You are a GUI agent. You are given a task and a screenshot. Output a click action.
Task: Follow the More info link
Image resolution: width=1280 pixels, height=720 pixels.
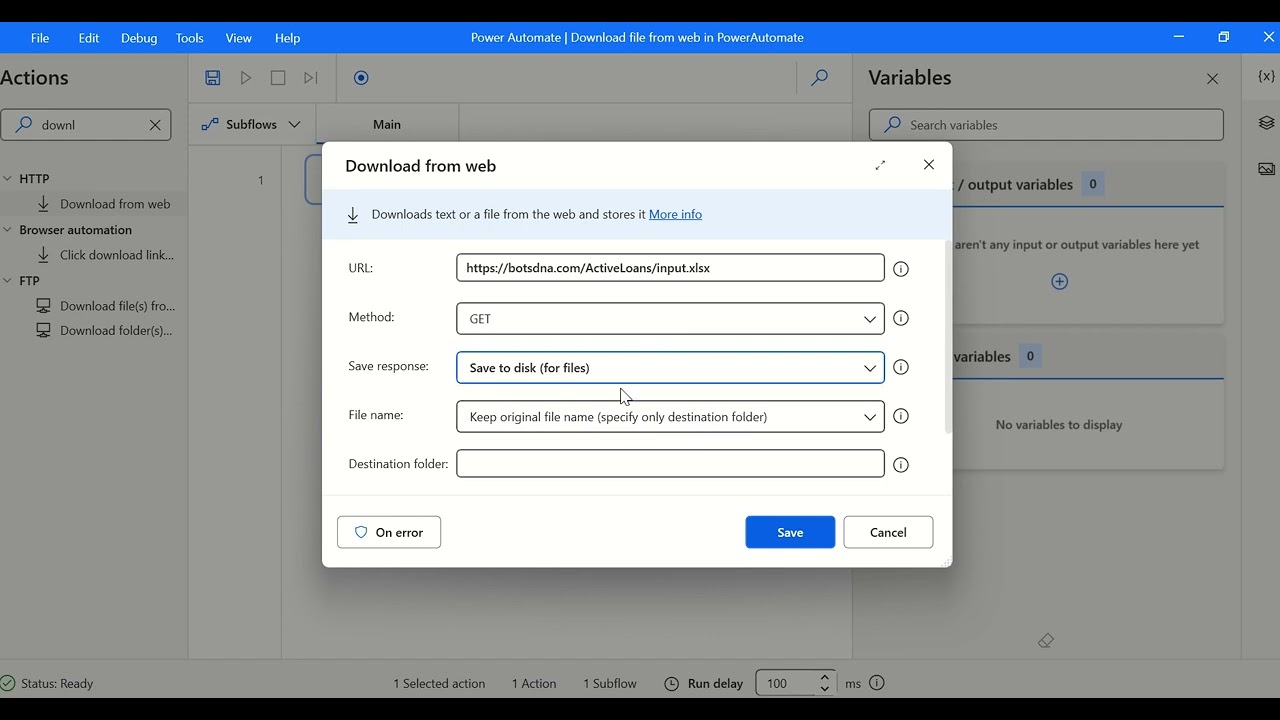675,214
